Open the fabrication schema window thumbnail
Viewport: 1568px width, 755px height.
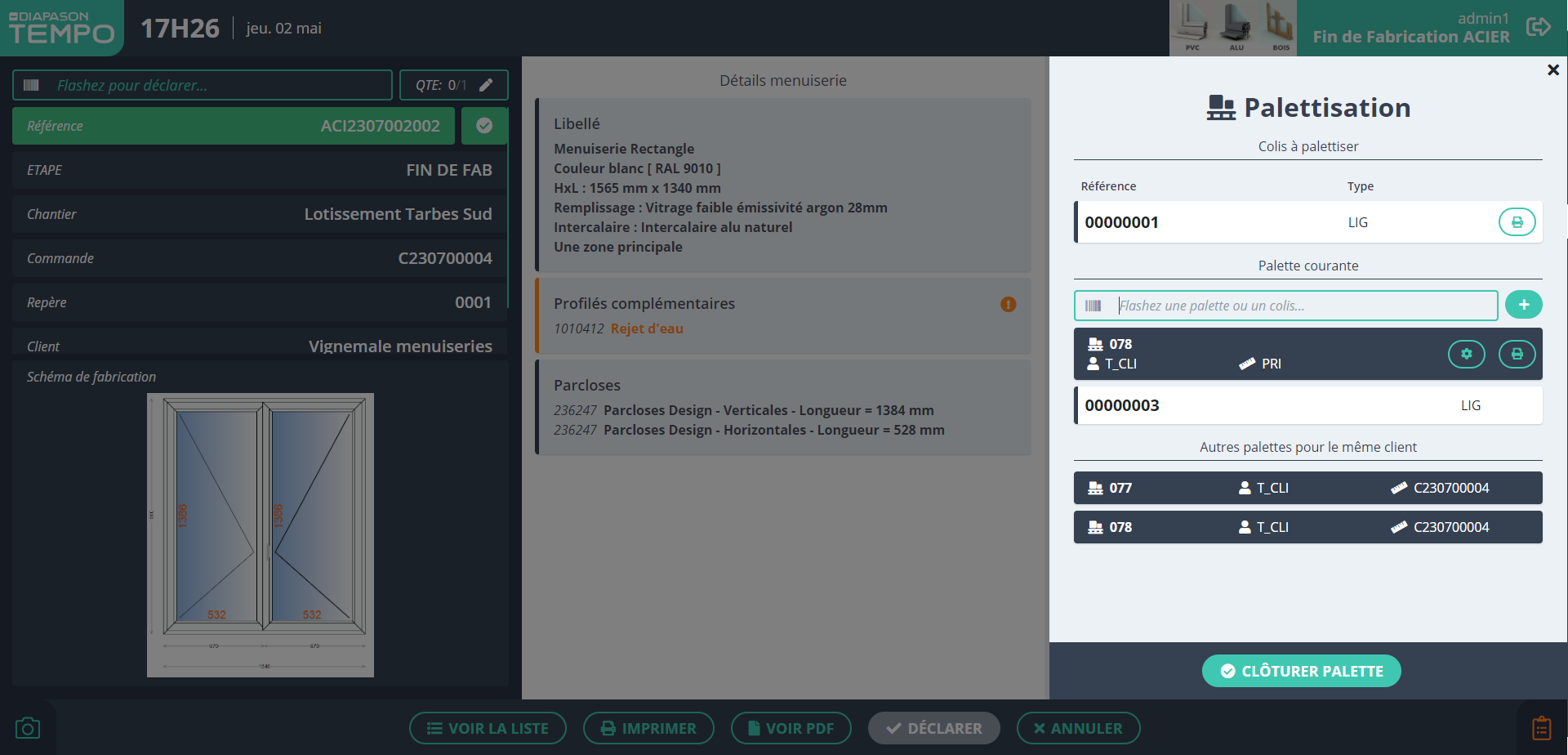[x=261, y=534]
